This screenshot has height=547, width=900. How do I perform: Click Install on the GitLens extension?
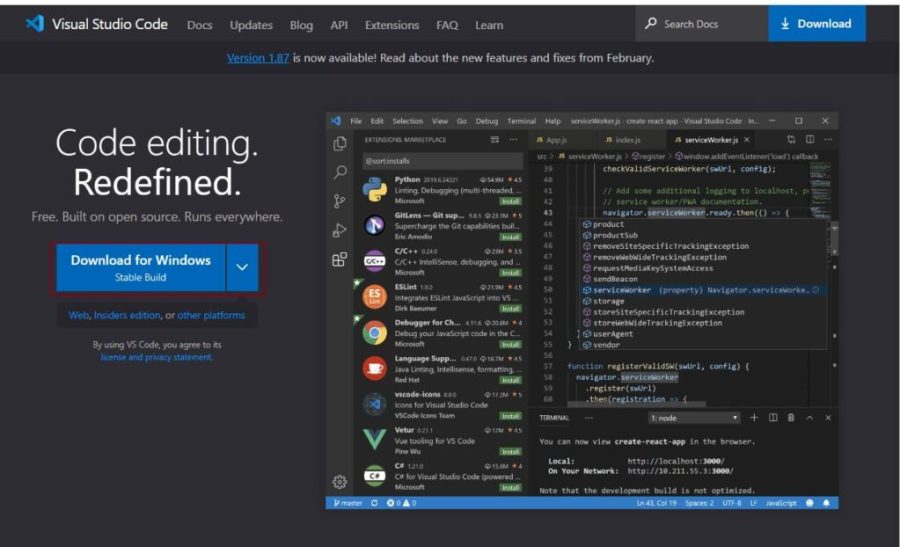tap(510, 237)
